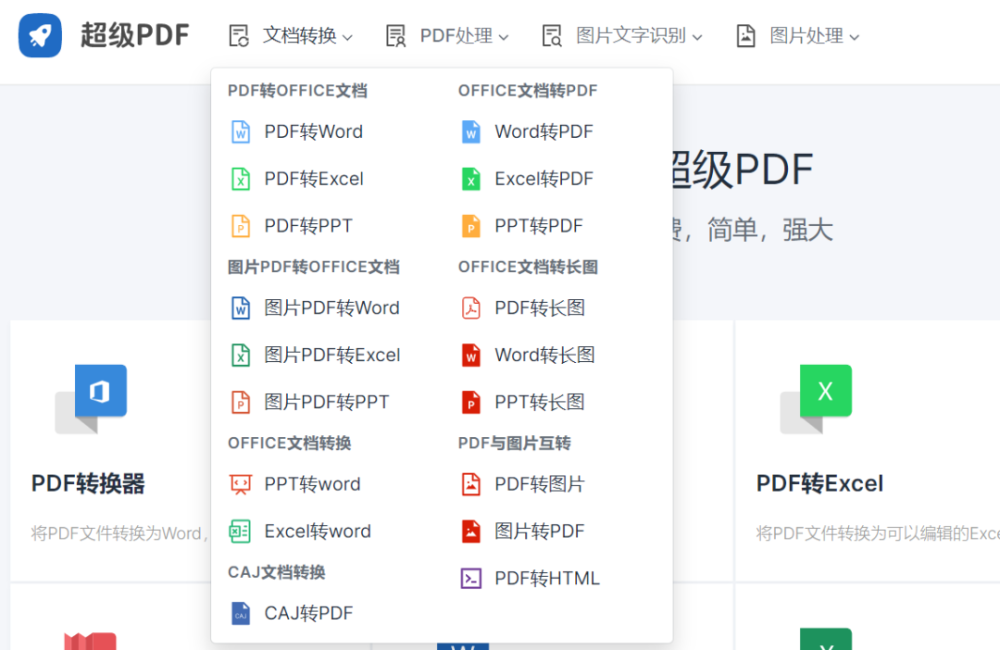Pick the 图片转PDF entry
The width and height of the screenshot is (1000, 650).
540,531
